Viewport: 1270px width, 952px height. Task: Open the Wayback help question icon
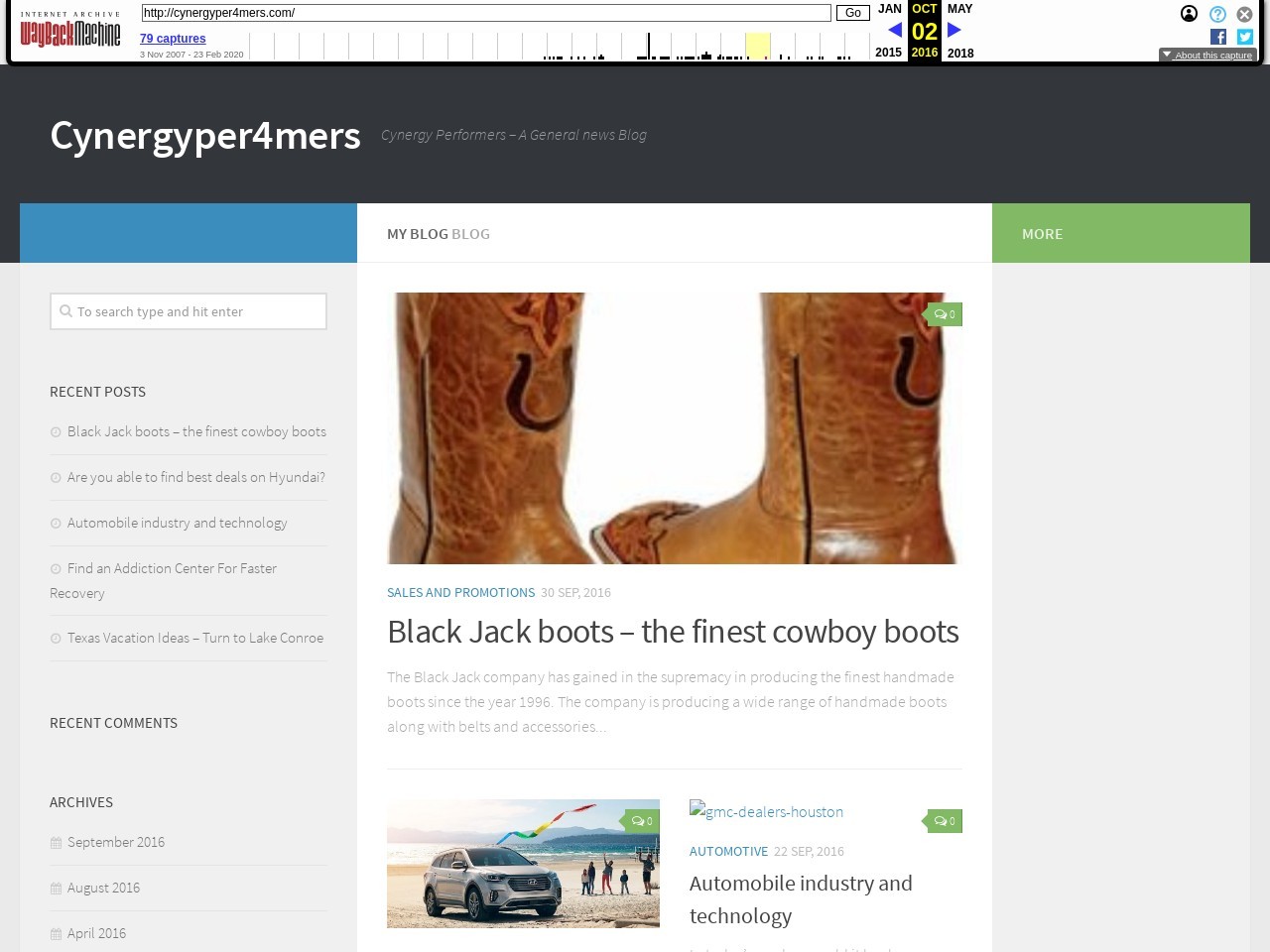pyautogui.click(x=1217, y=14)
